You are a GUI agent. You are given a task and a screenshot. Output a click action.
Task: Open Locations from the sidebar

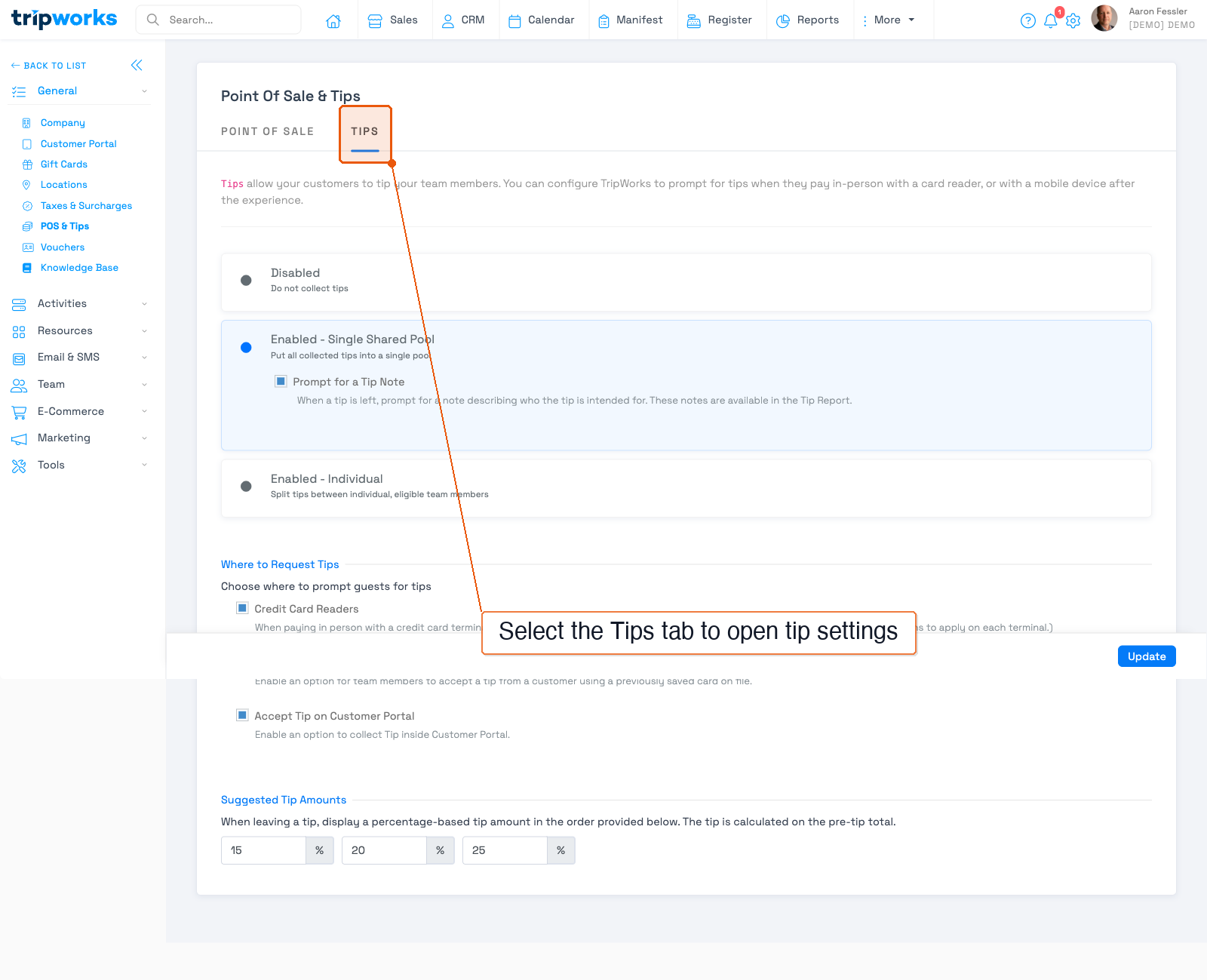[x=64, y=184]
